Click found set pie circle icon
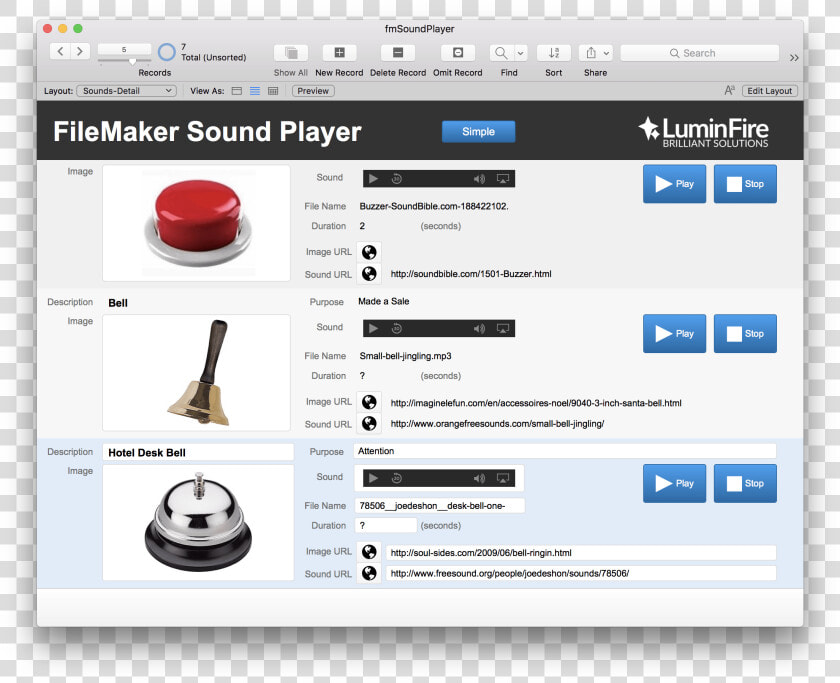The height and width of the screenshot is (683, 840). [167, 52]
